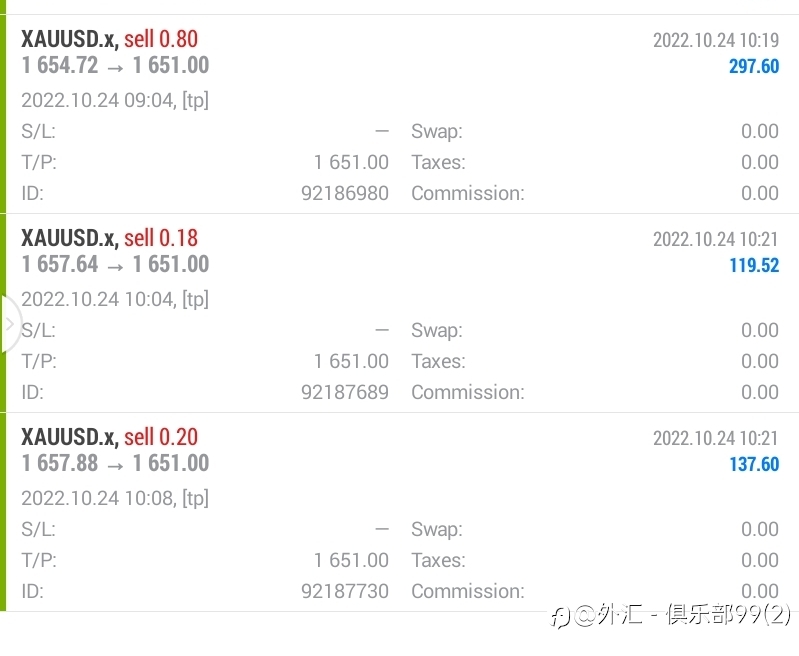Open the XAUUSD.x sell 0.20 trade entry

click(400, 512)
